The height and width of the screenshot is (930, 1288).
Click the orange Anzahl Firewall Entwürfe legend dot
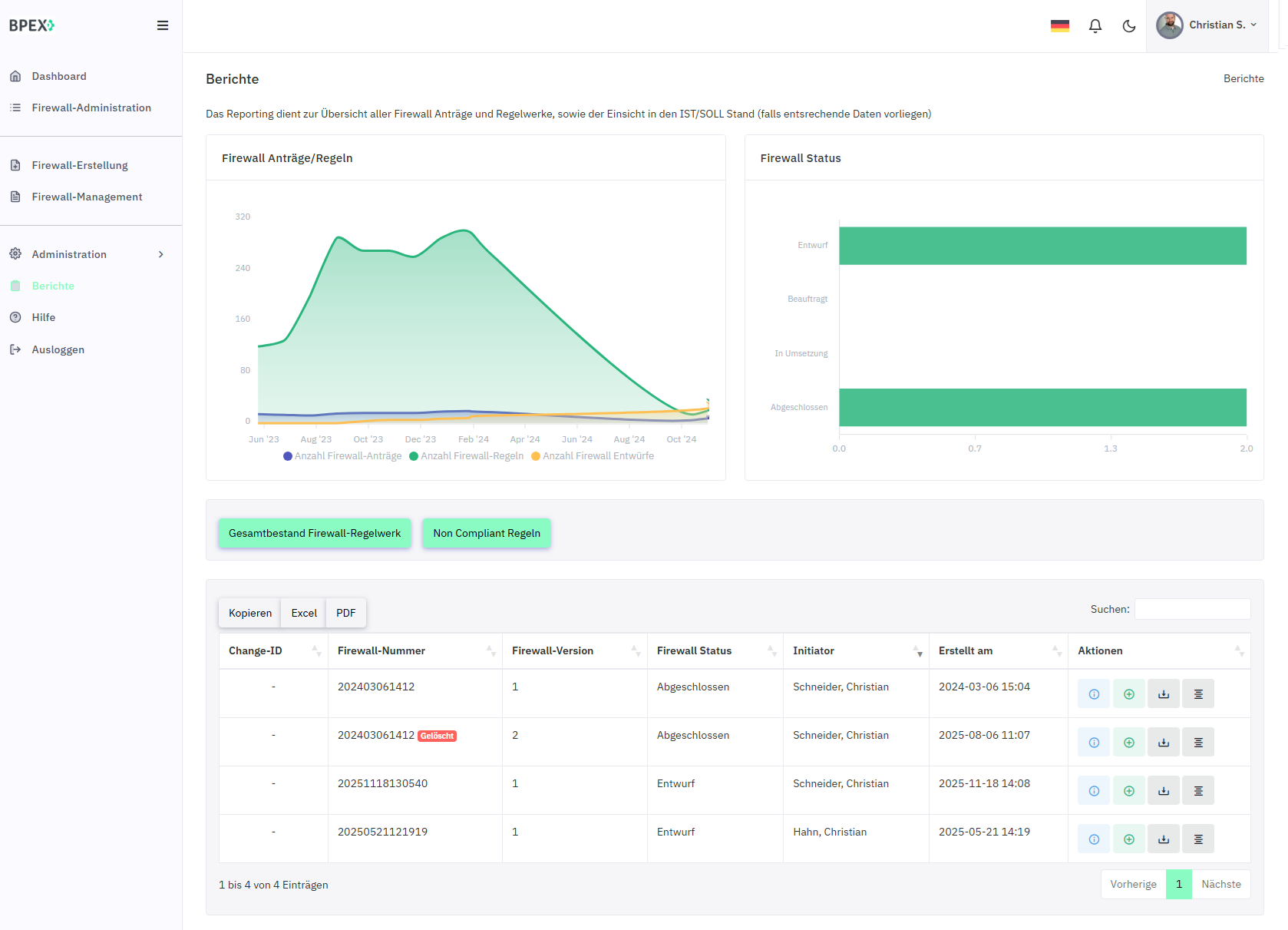pos(536,456)
